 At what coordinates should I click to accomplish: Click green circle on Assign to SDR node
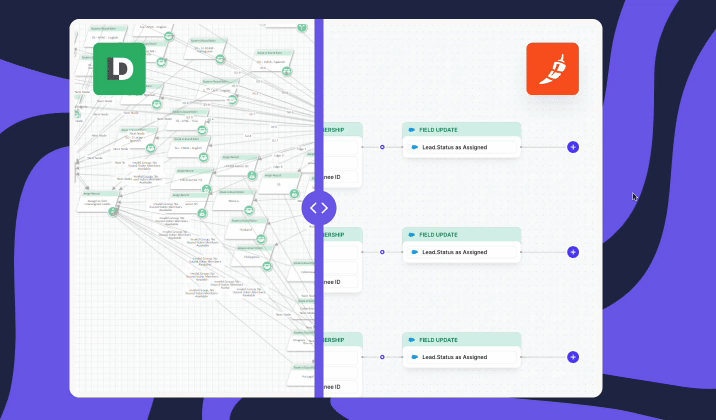[x=113, y=211]
